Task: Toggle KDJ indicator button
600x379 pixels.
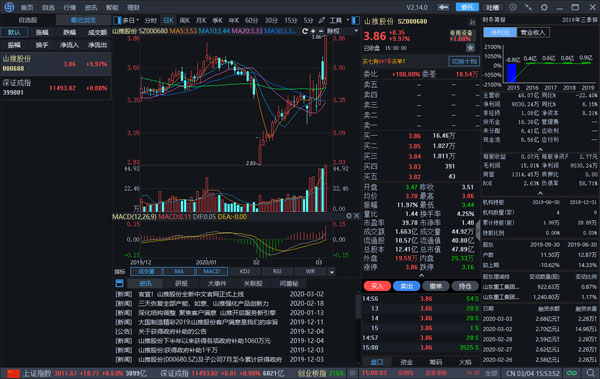Action: (x=245, y=271)
